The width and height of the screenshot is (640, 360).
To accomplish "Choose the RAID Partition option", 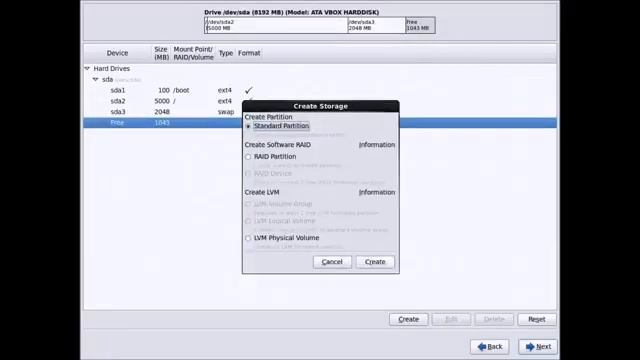I will [x=248, y=157].
